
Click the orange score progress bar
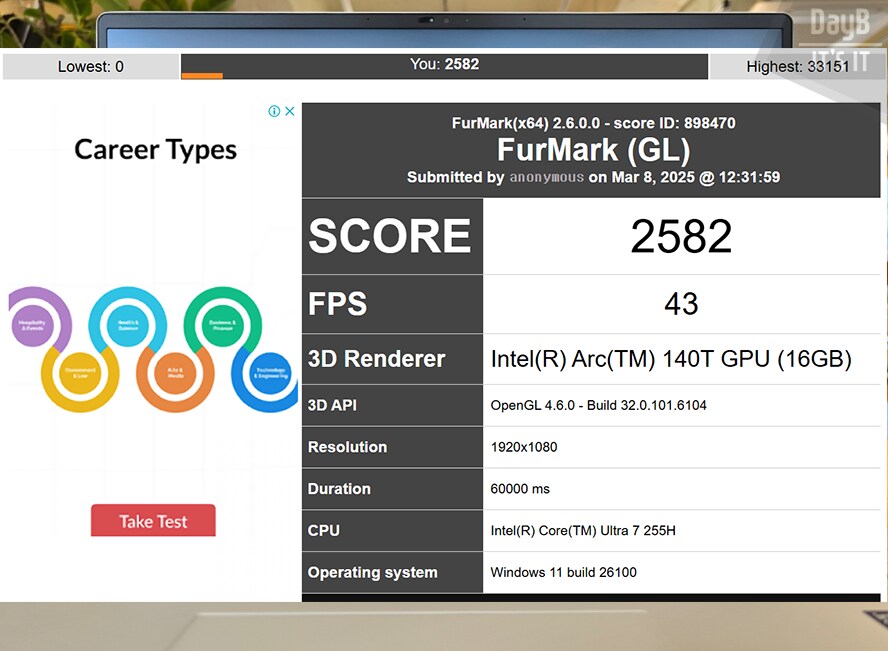click(x=202, y=75)
